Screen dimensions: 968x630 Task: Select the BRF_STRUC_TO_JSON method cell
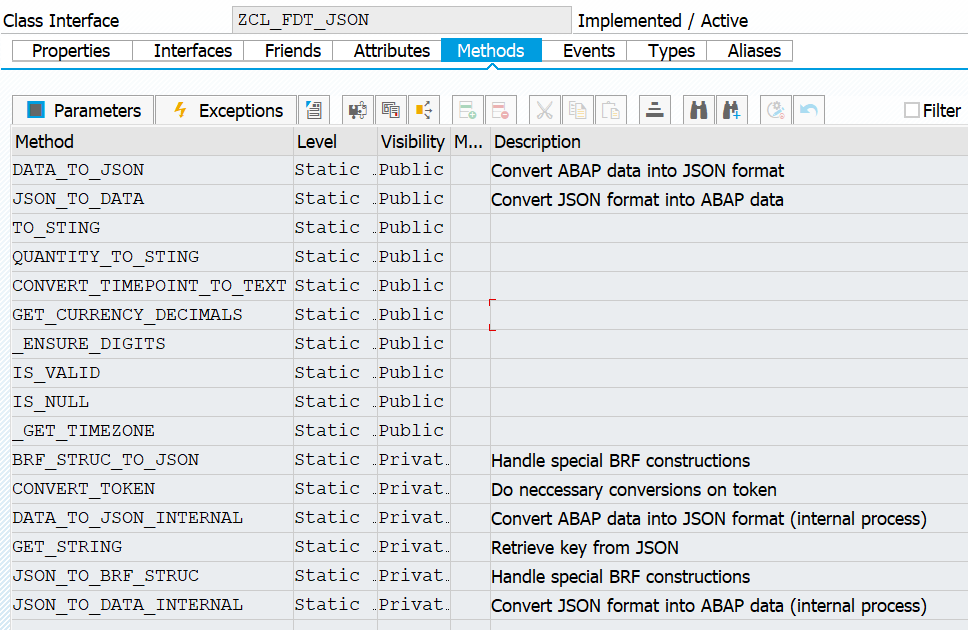[x=152, y=460]
